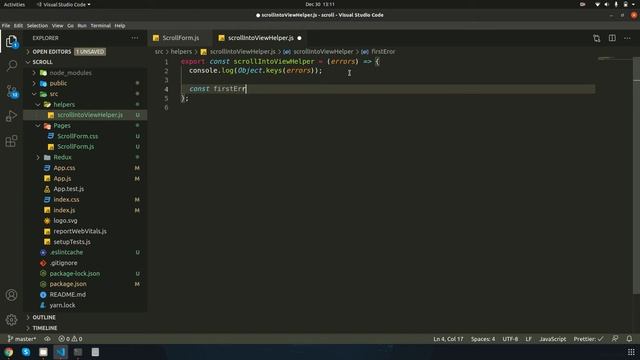The image size is (640, 360).
Task: Open the Run and Debug view
Action: (x=11, y=116)
